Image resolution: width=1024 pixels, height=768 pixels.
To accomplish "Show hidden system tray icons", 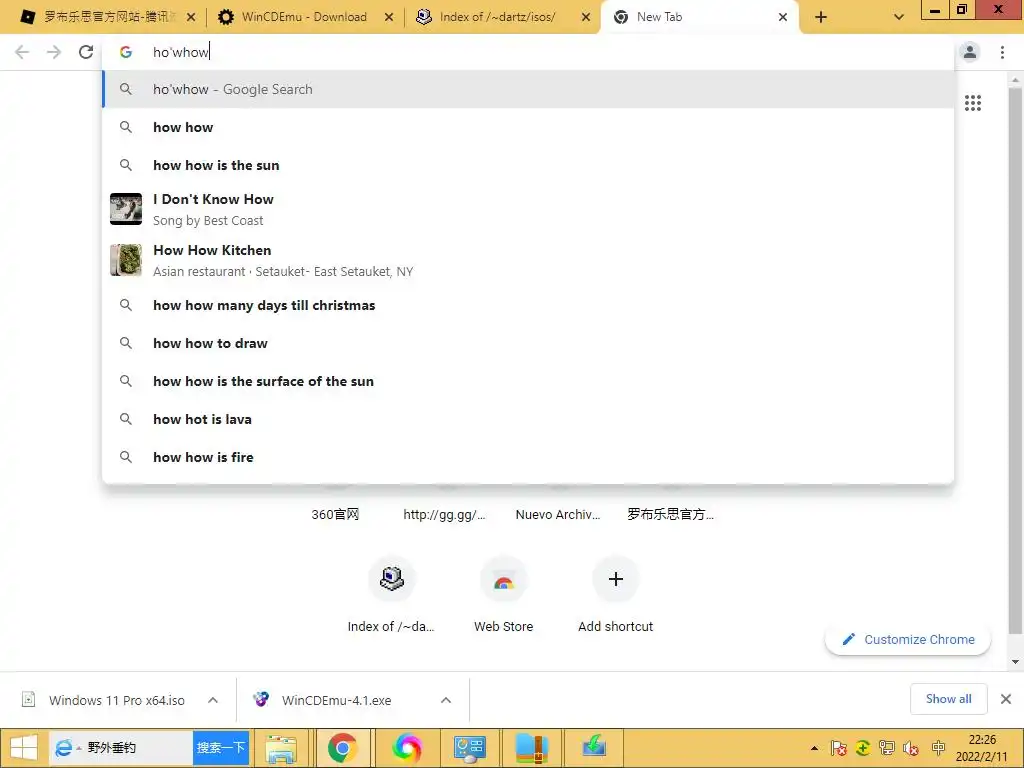I will 814,748.
